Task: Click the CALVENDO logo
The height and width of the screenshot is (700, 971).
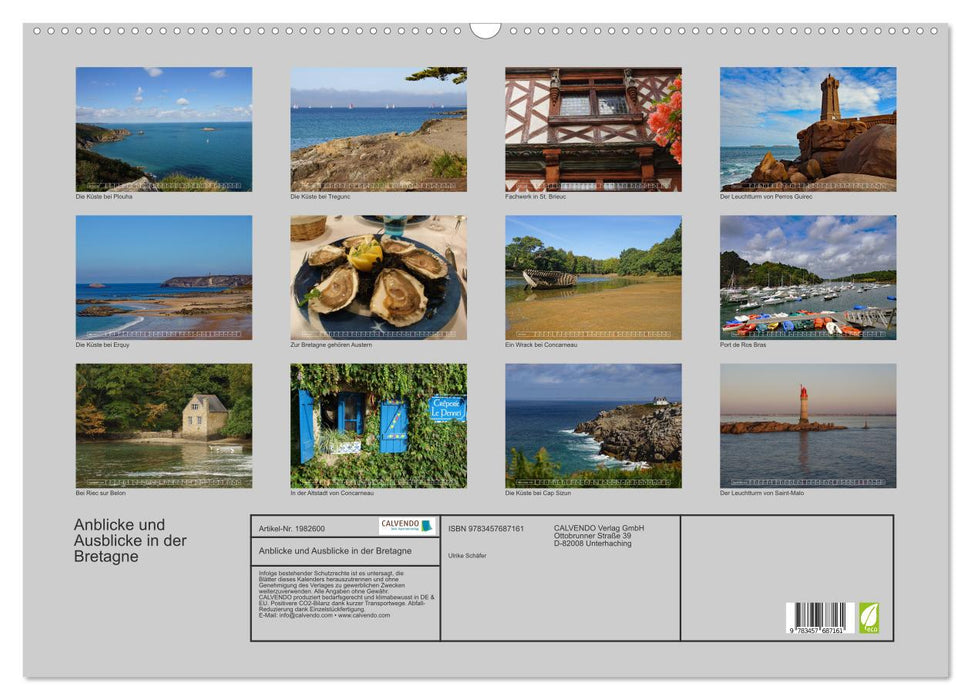Action: [x=407, y=526]
